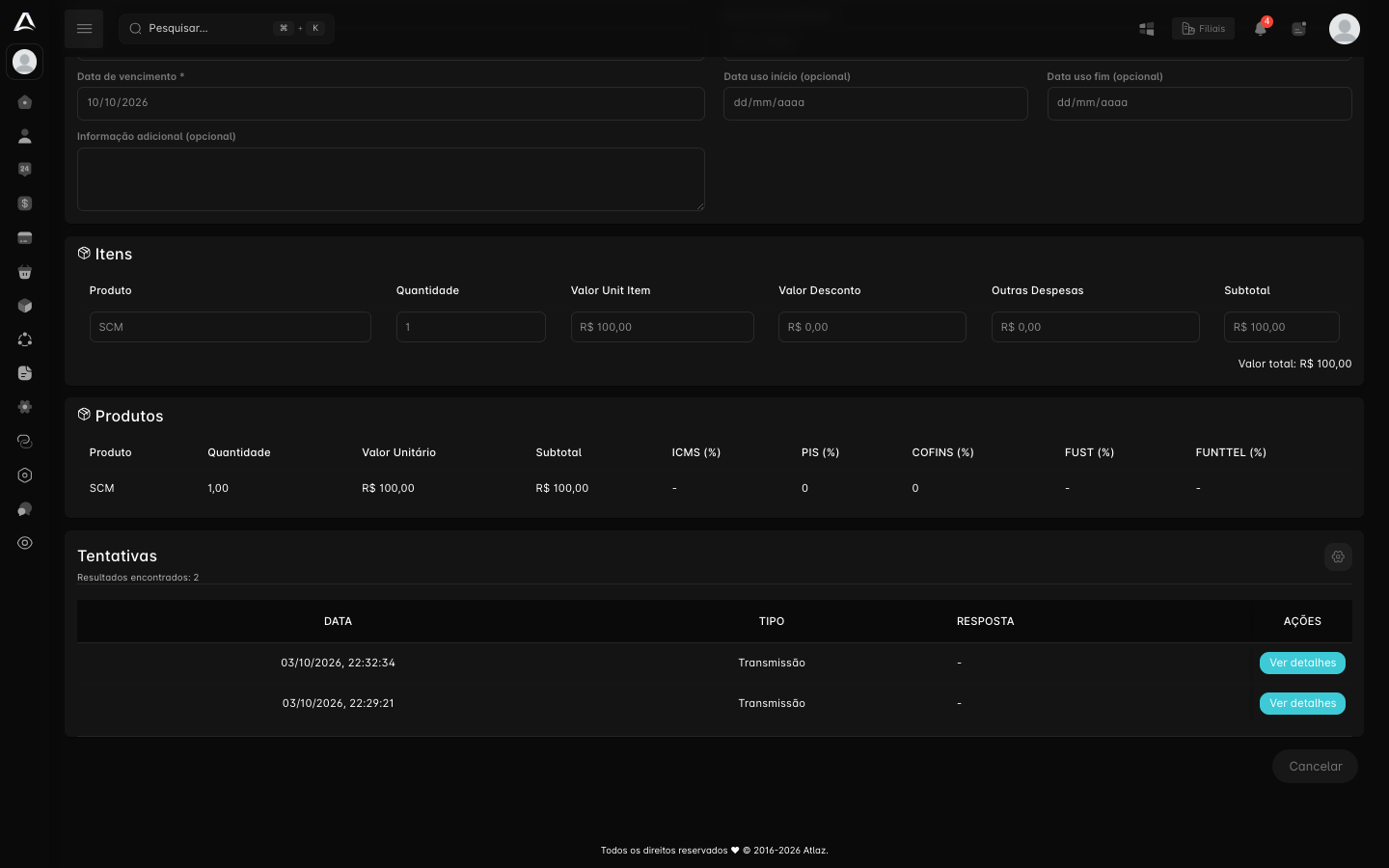Image resolution: width=1389 pixels, height=868 pixels.
Task: View details of the 22:29:21 attempt
Action: click(x=1302, y=703)
